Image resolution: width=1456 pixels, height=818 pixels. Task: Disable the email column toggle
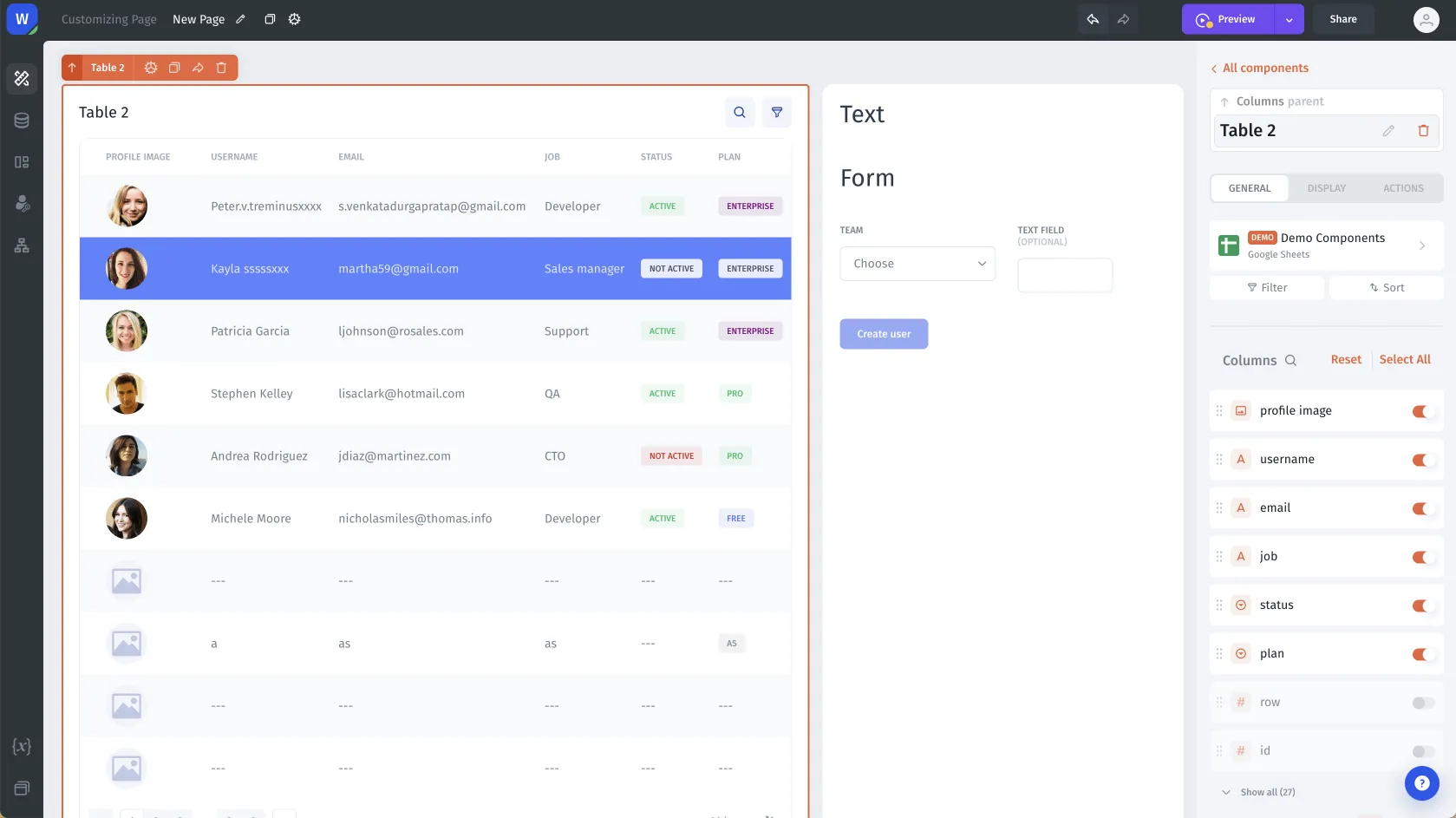[x=1422, y=508]
